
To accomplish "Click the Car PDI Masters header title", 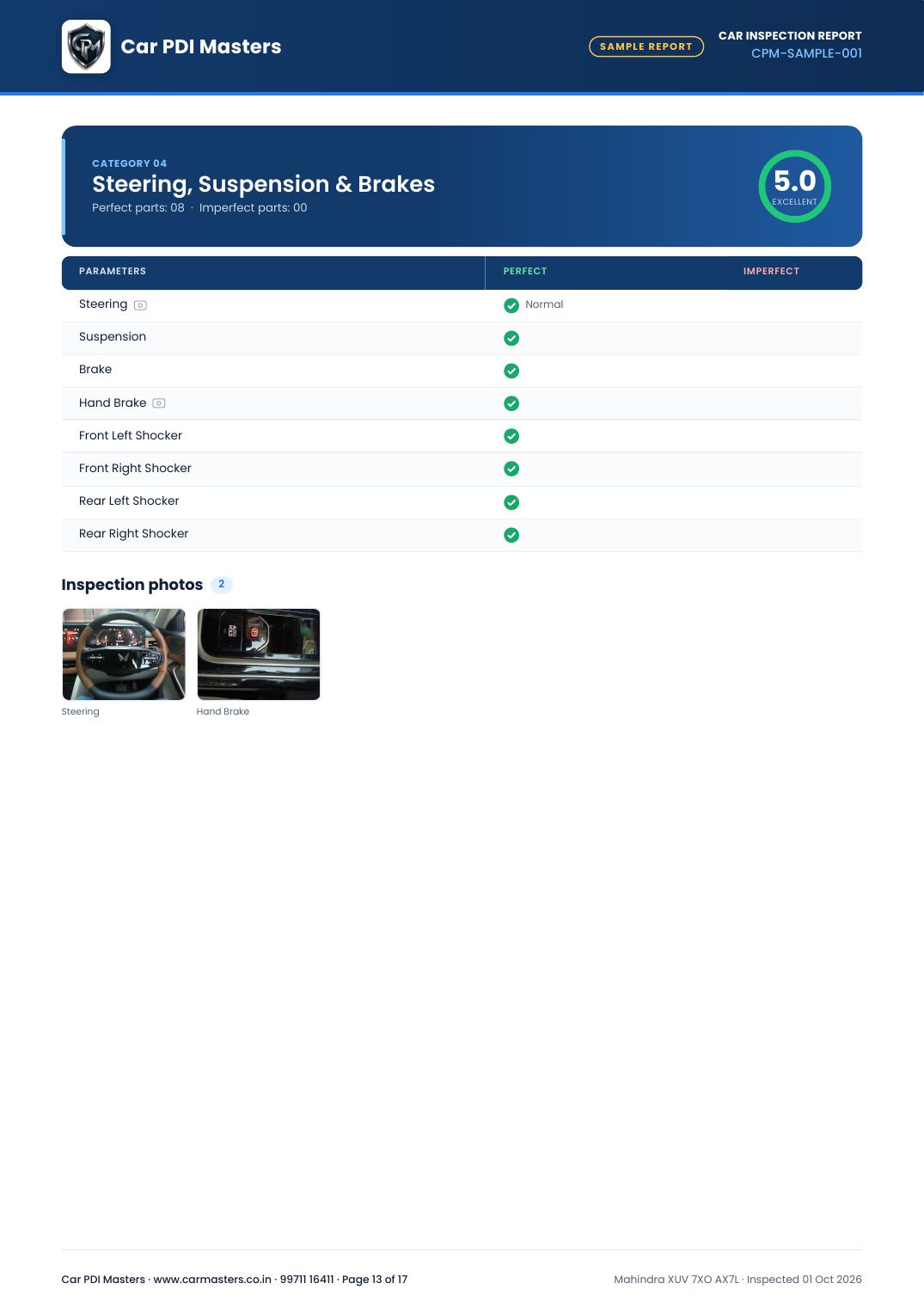I will coord(201,46).
